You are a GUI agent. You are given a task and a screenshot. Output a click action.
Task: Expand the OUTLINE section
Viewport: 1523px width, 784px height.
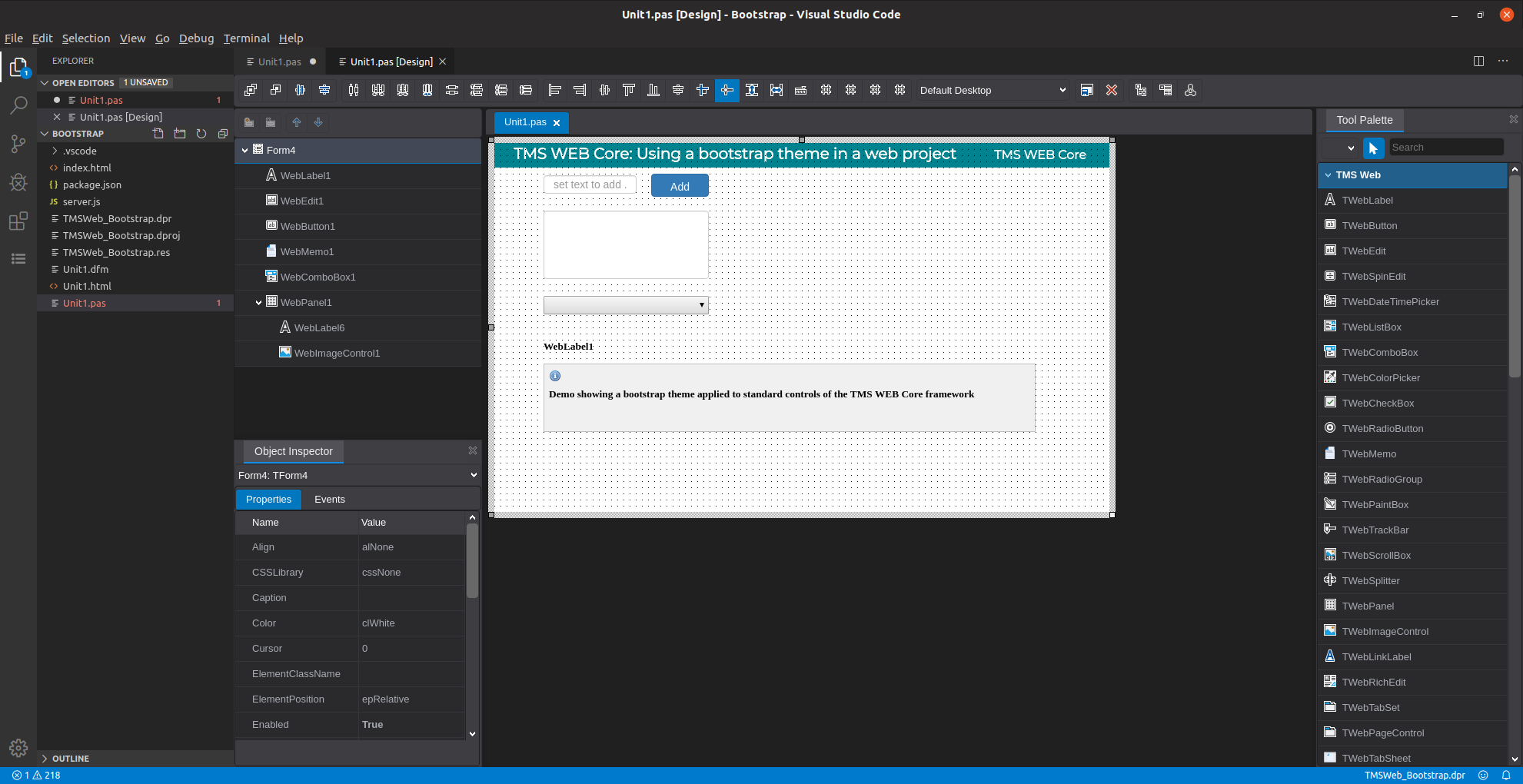click(45, 759)
